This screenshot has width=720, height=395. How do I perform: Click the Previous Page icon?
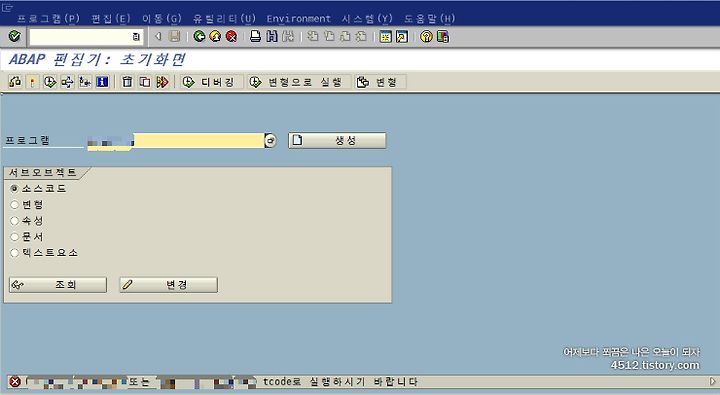pos(329,36)
